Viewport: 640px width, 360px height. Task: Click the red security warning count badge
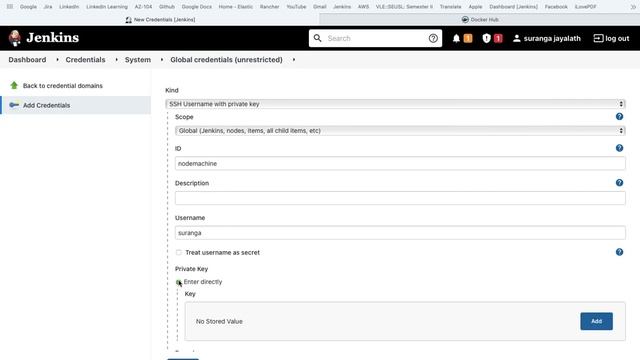(498, 38)
